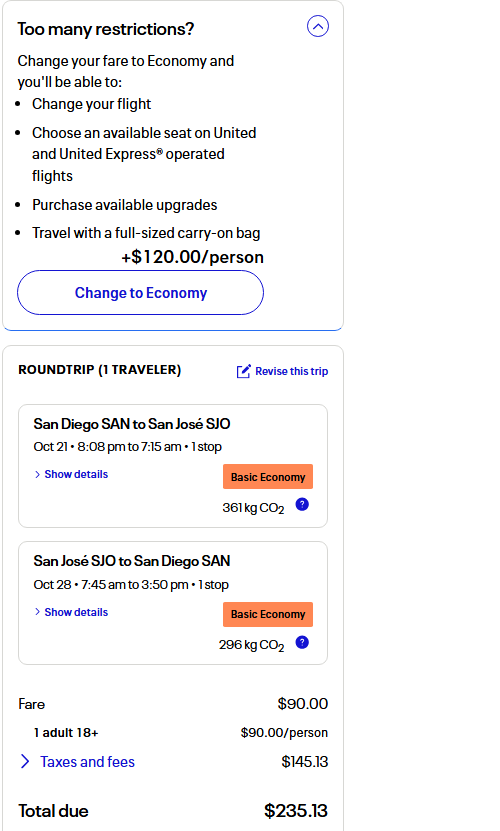Click the help icon next to 296 kg CO2

pos(302,642)
